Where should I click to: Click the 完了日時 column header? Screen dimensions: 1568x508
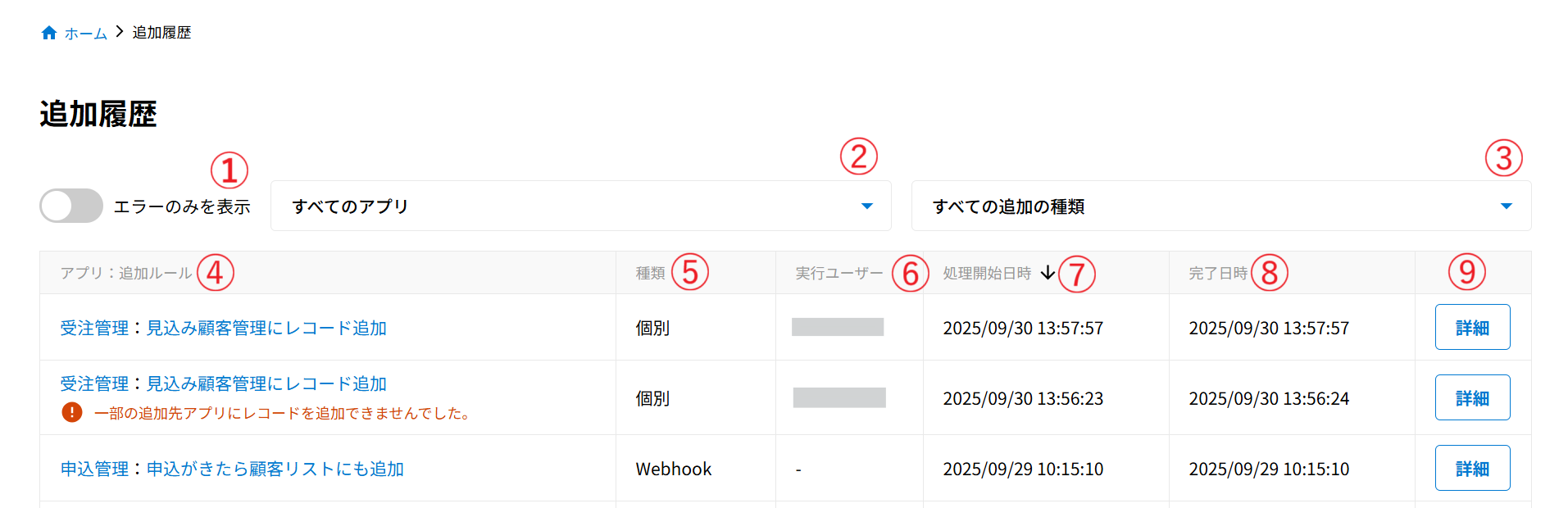[x=1218, y=273]
